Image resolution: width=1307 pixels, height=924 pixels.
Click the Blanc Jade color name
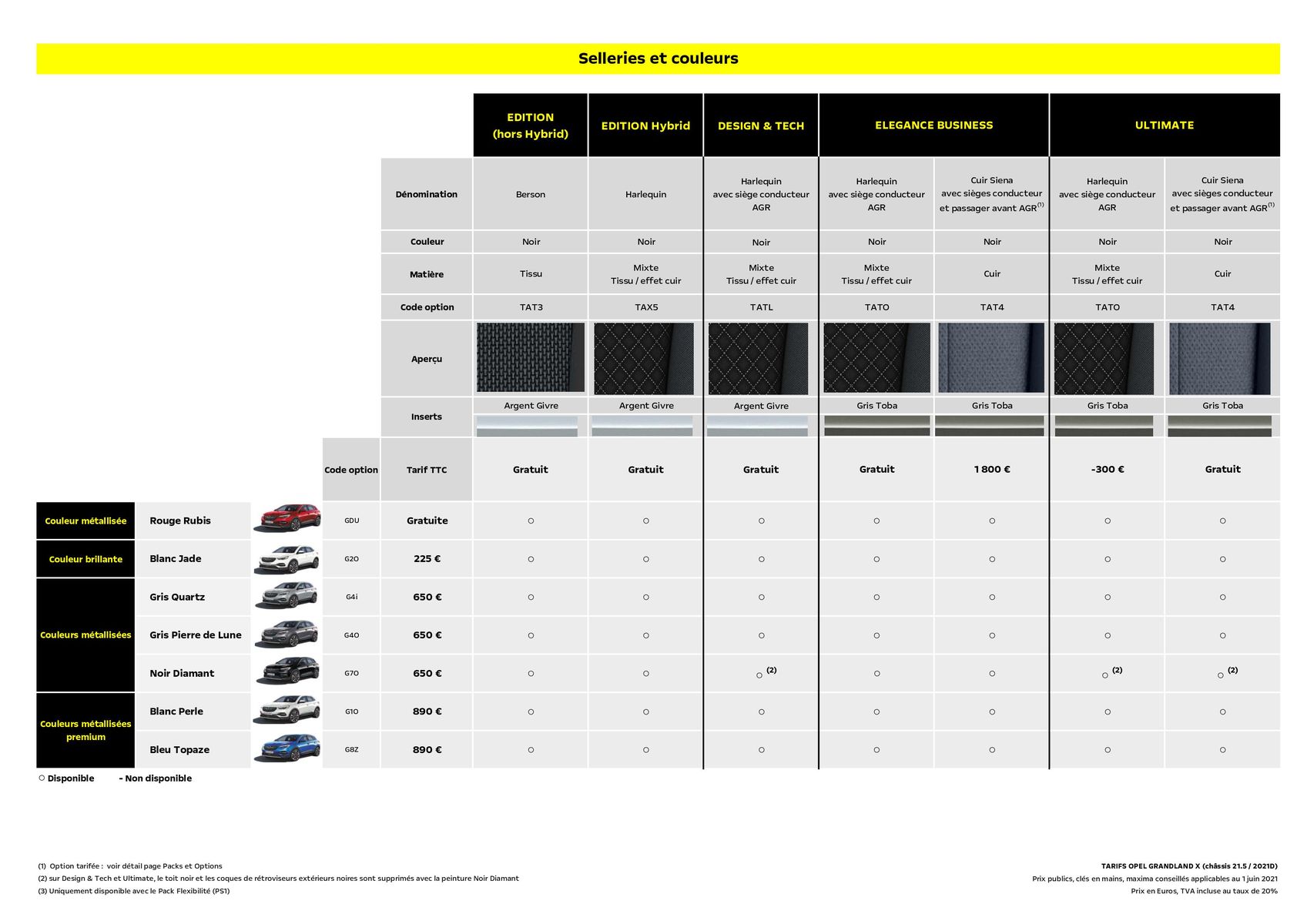(x=176, y=558)
